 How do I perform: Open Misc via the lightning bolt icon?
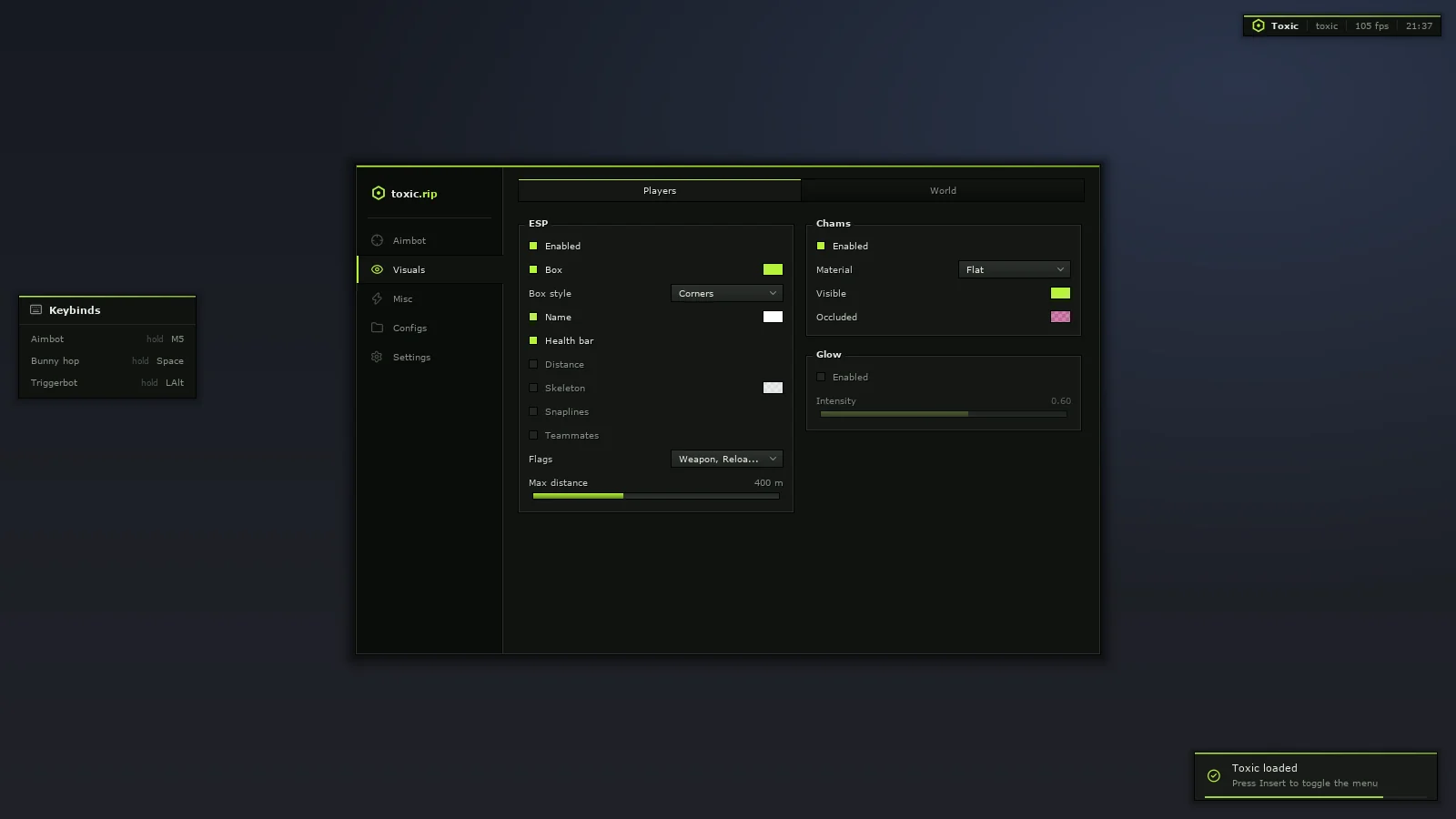377,298
